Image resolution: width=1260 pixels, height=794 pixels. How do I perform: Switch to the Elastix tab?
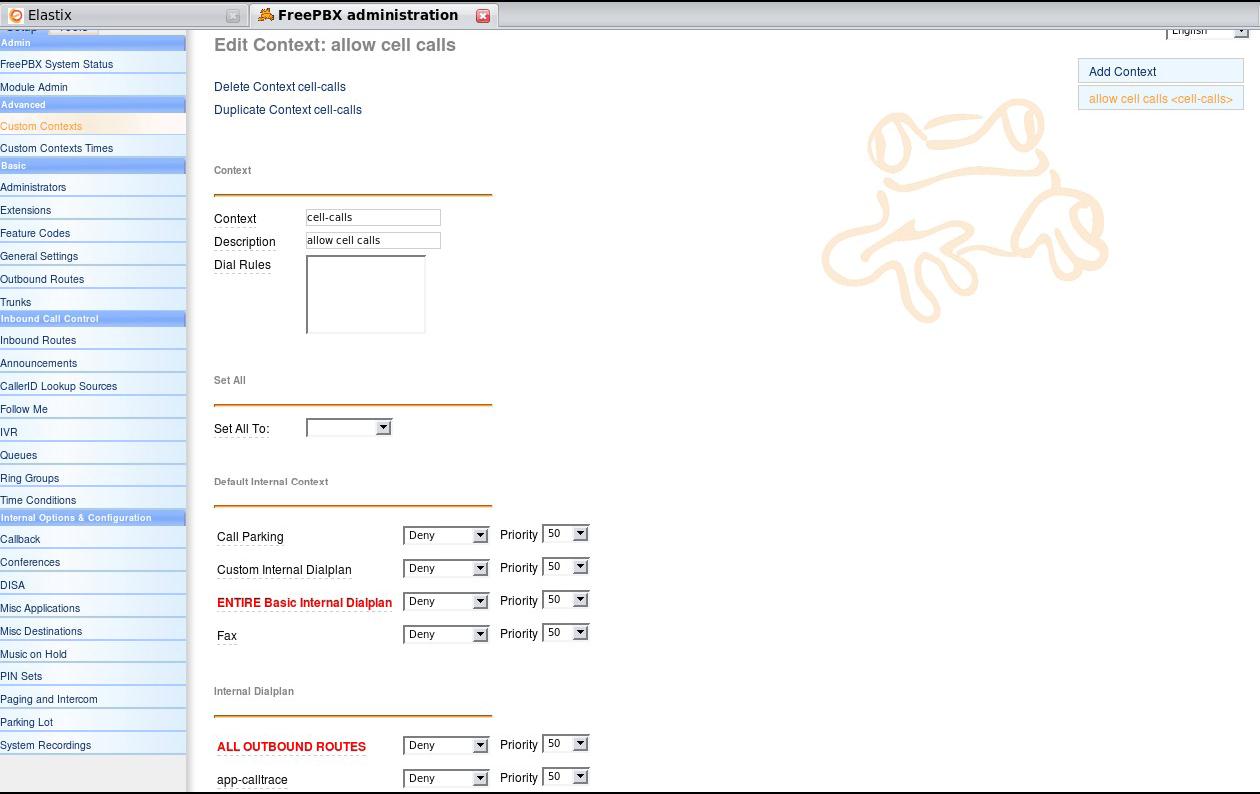pyautogui.click(x=110, y=16)
